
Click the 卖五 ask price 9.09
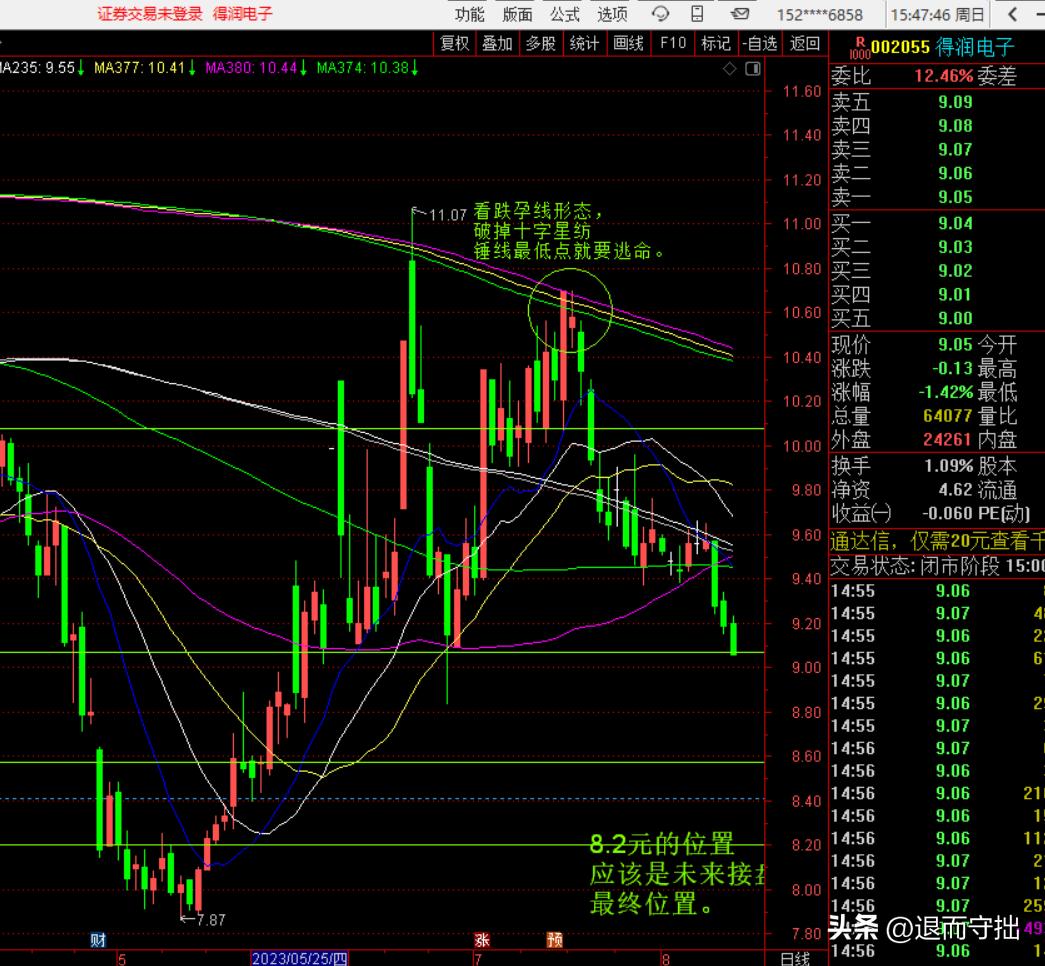[x=955, y=102]
